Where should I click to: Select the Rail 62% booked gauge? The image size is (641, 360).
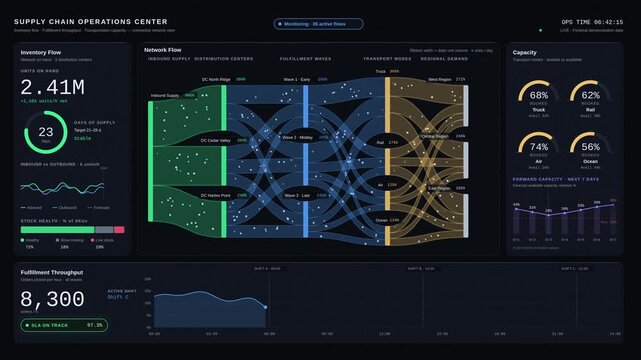[590, 98]
